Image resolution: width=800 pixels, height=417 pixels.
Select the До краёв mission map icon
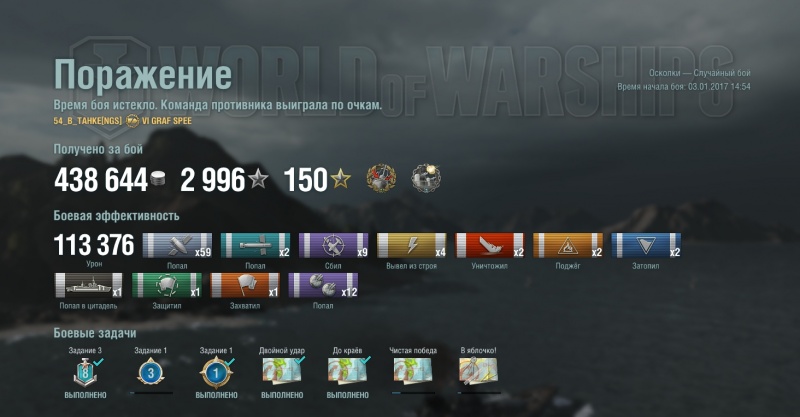click(x=347, y=371)
